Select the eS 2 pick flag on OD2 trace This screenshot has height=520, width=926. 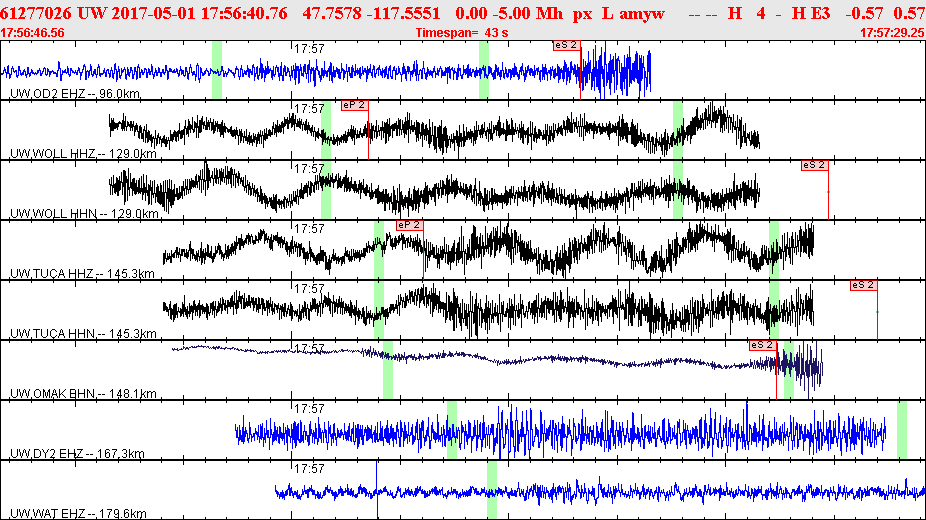pos(566,45)
